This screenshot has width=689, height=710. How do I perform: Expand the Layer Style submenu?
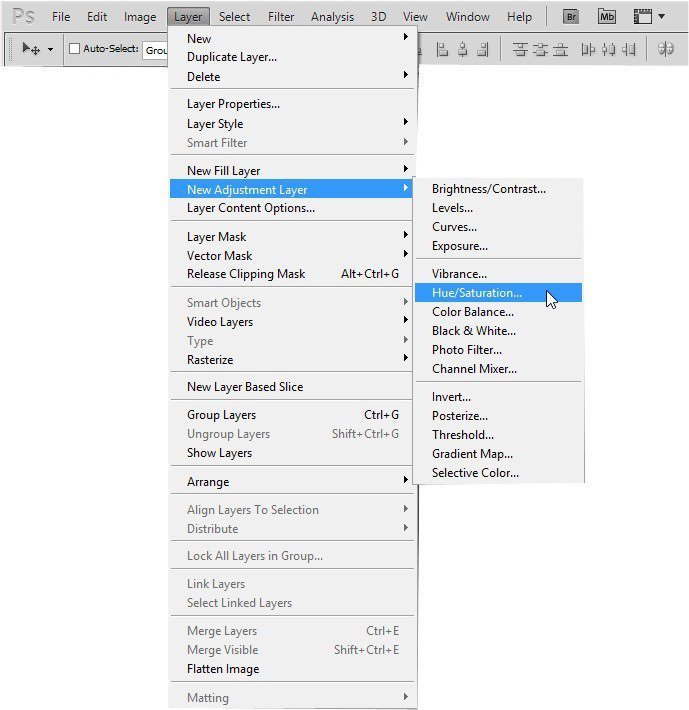point(292,123)
